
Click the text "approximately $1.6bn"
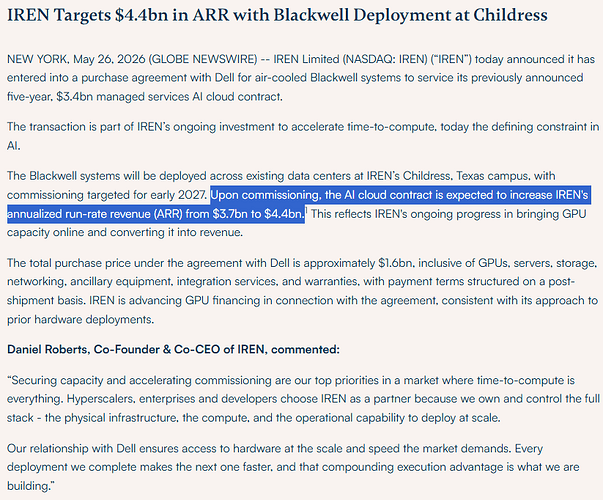[358, 263]
